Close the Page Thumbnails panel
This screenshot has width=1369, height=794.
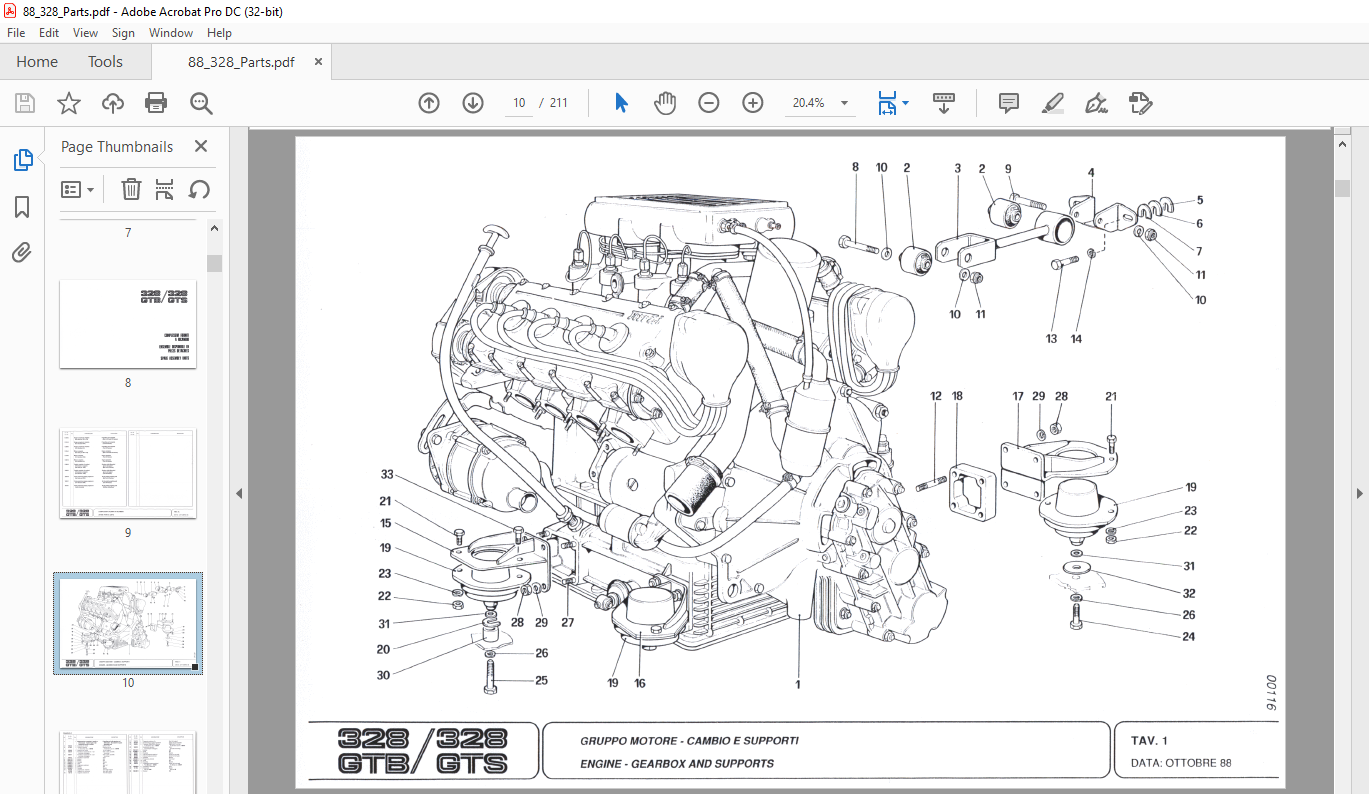coord(201,146)
